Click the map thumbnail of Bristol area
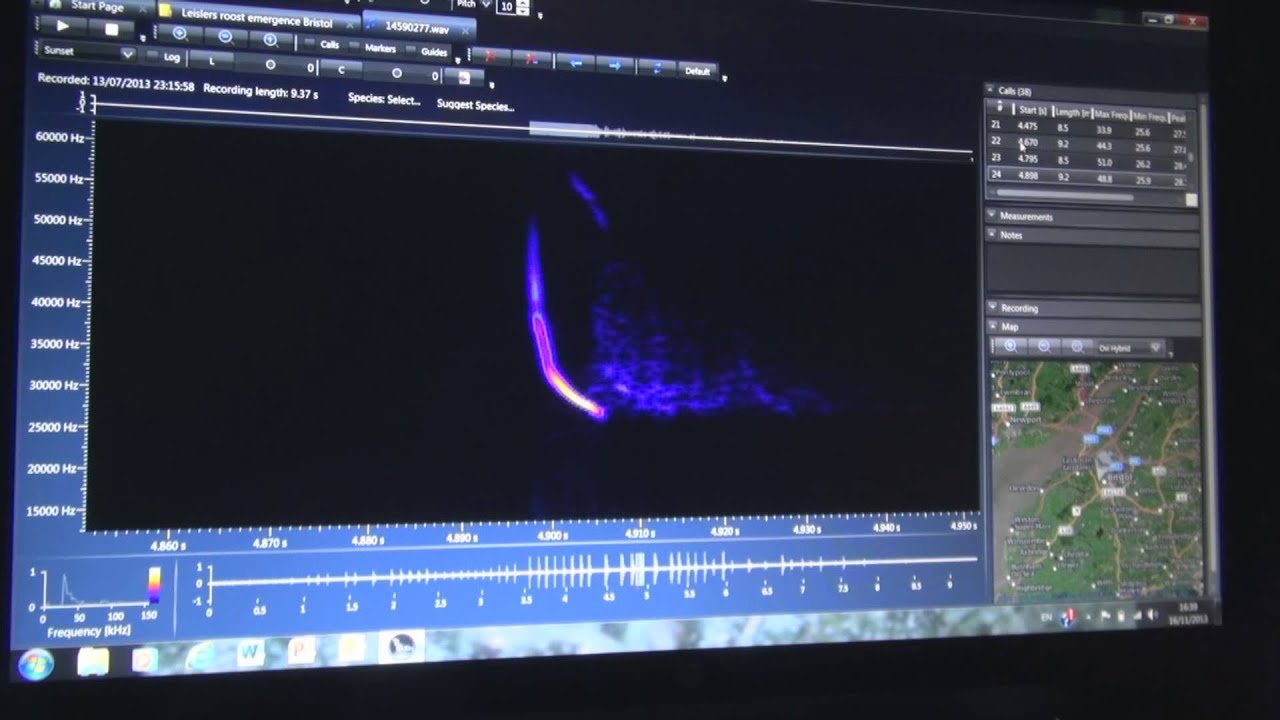The height and width of the screenshot is (720, 1280). click(x=1096, y=480)
